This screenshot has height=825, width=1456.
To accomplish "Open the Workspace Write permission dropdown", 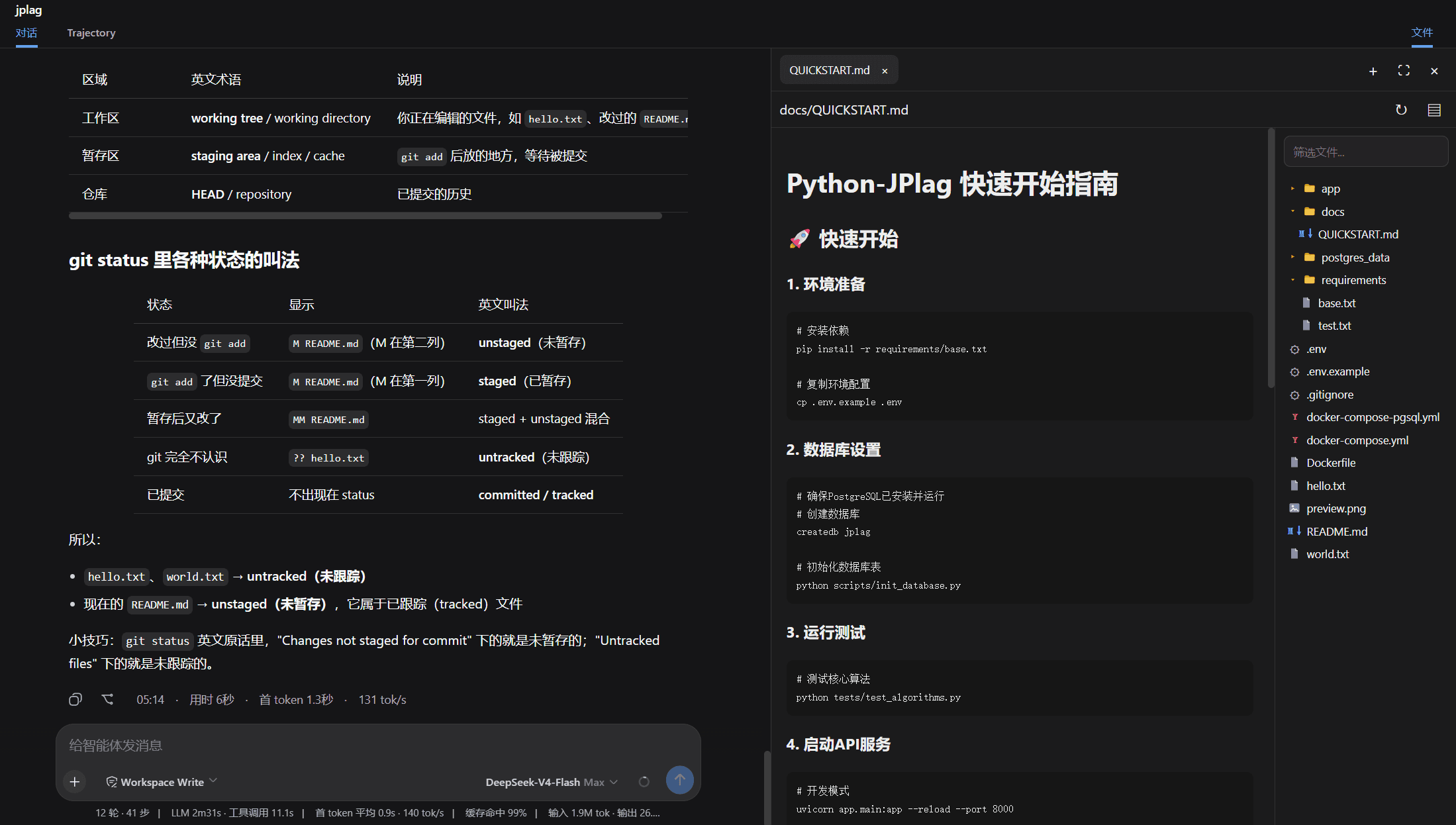I will (162, 782).
